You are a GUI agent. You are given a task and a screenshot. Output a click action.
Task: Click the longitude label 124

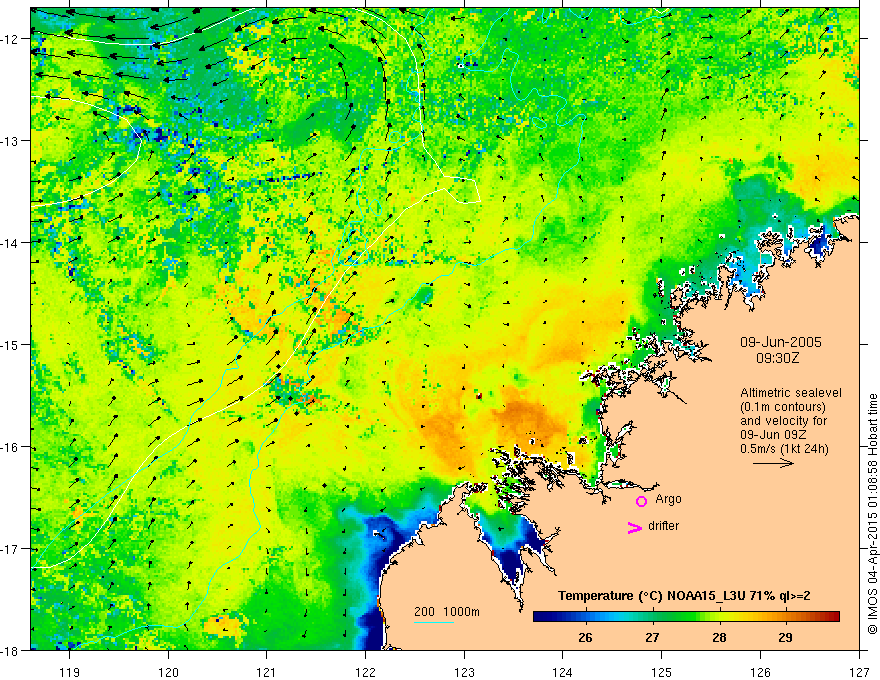click(x=563, y=672)
